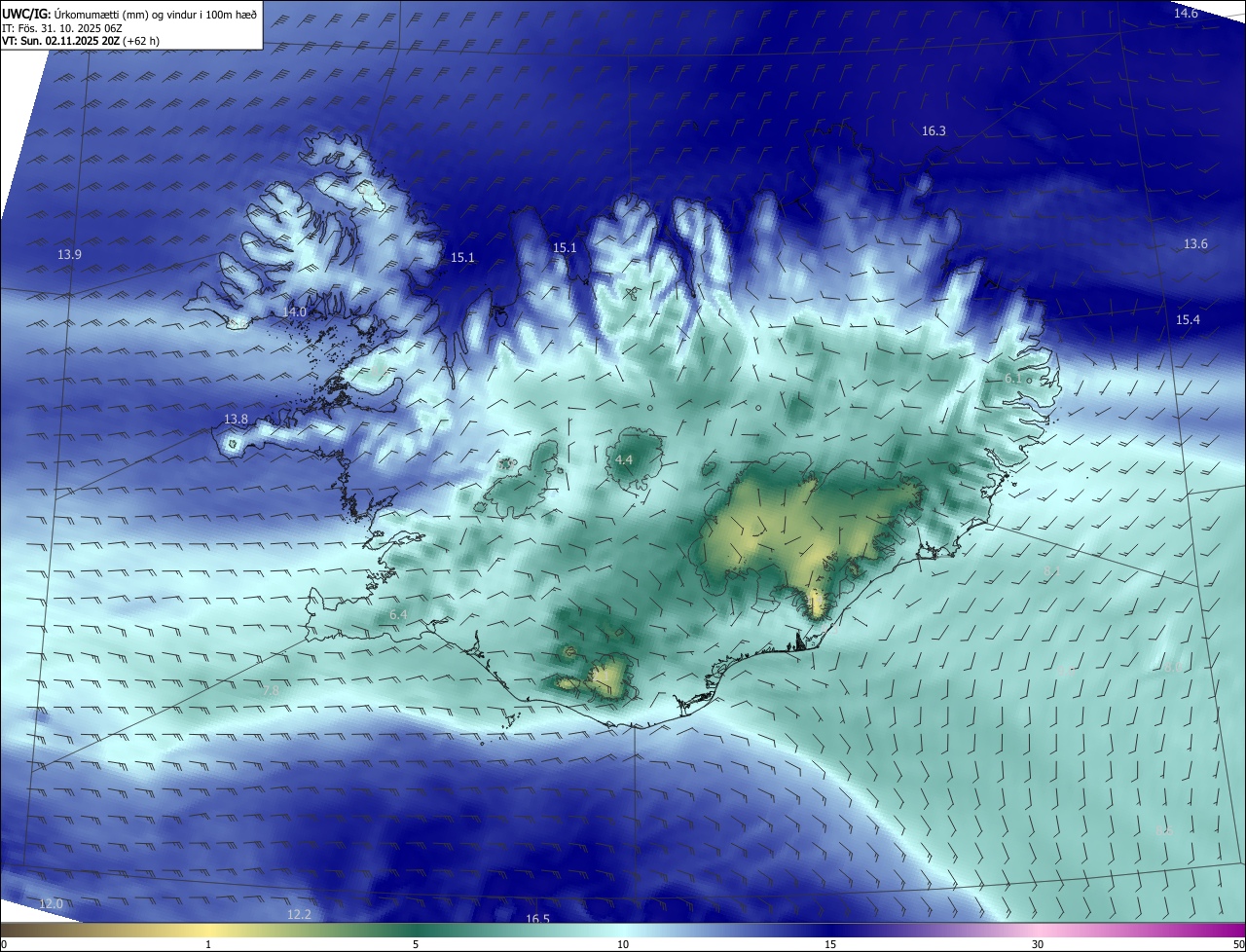Click the map value label 13.8
The image size is (1246, 952).
pos(236,420)
